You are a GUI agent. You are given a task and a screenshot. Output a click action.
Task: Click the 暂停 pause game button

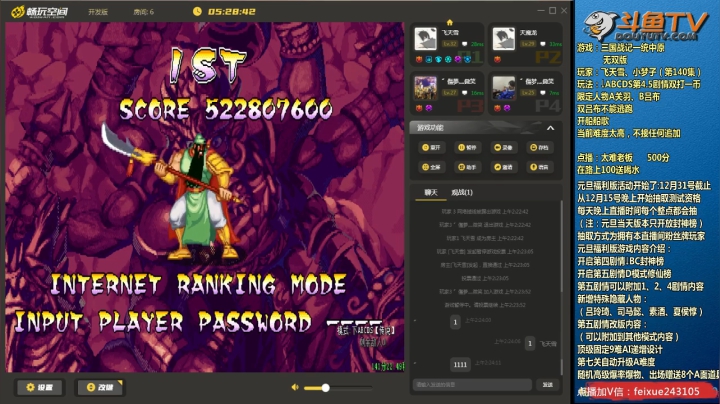point(467,147)
